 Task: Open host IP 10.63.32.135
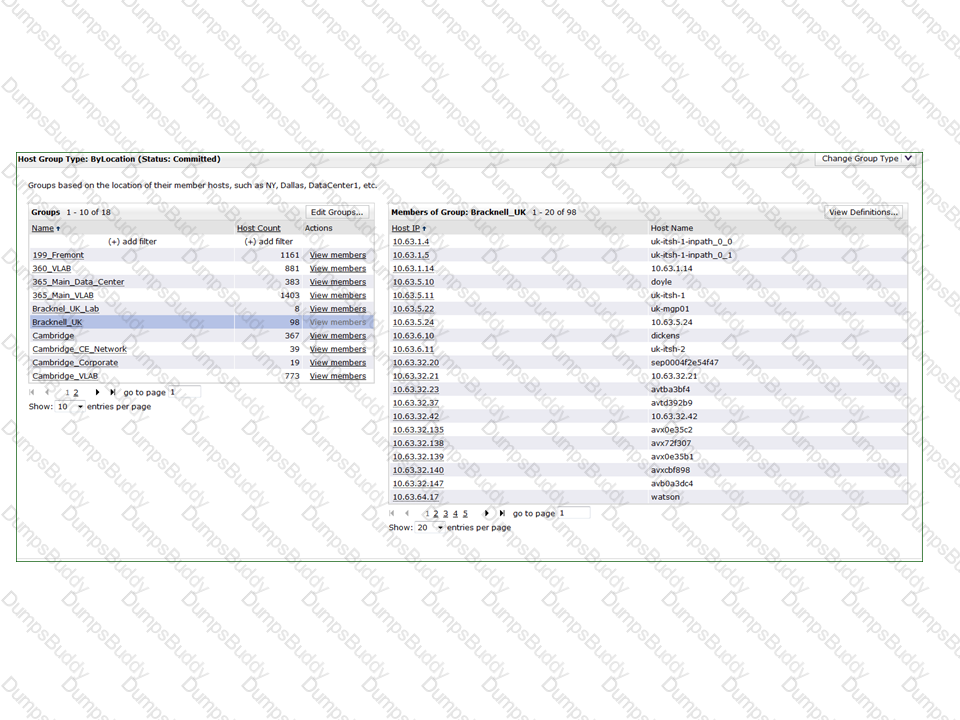point(418,430)
